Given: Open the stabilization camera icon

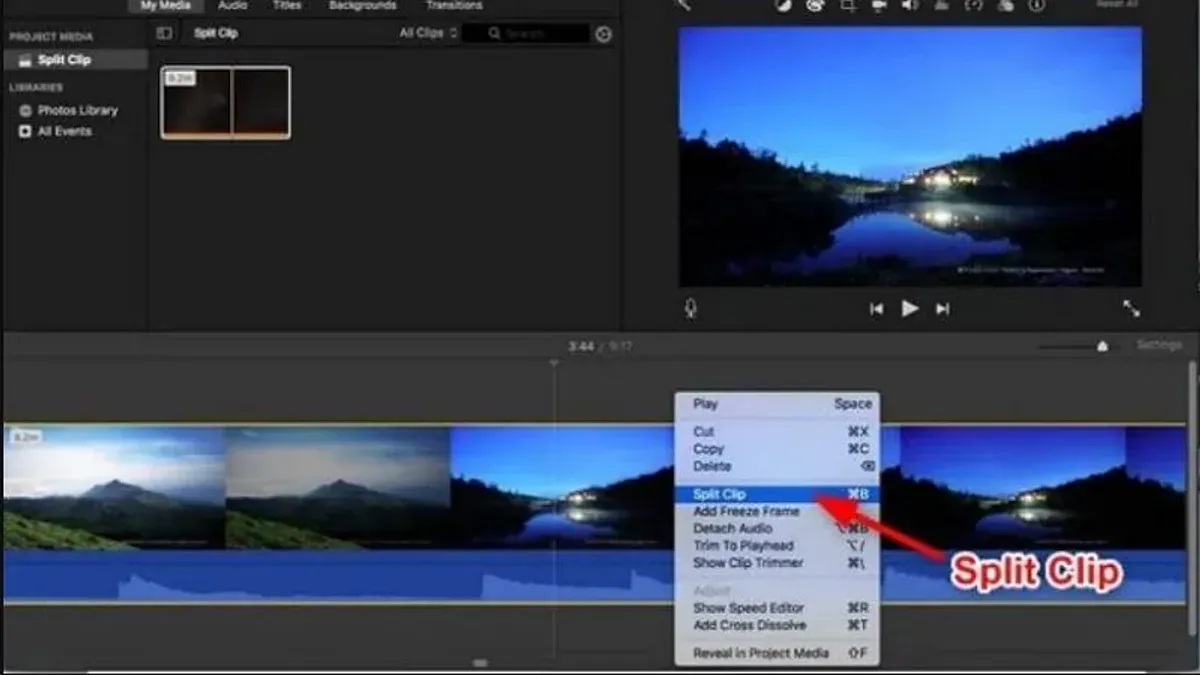Looking at the screenshot, I should point(879,5).
